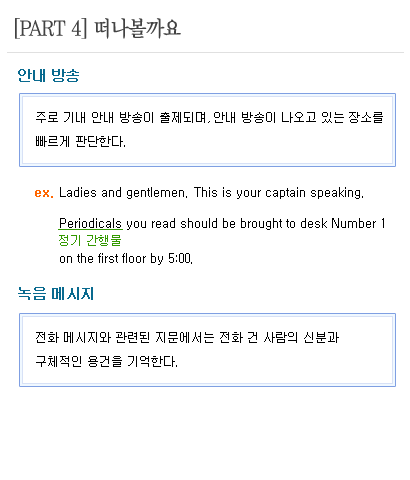This screenshot has height=480, width=410.
Task: Click the line 'on the first floor by 5:00'
Action: (126, 259)
